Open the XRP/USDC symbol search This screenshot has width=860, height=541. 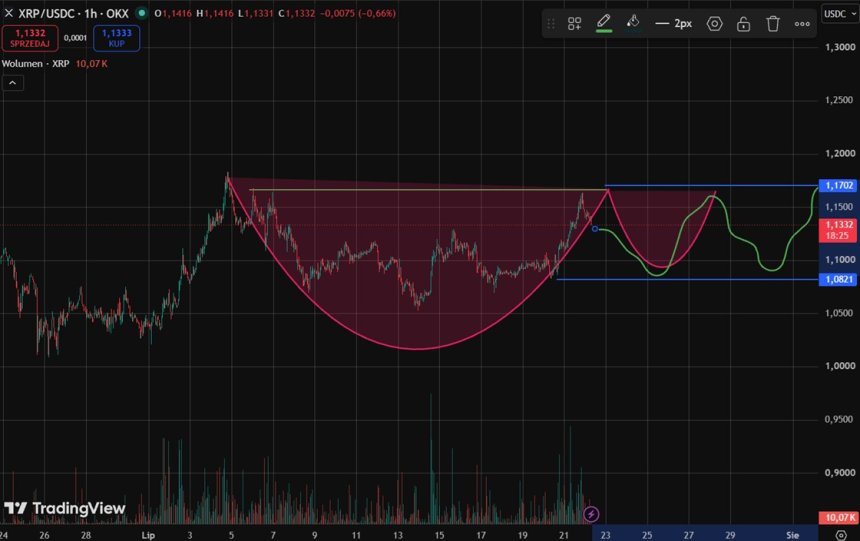(x=73, y=13)
